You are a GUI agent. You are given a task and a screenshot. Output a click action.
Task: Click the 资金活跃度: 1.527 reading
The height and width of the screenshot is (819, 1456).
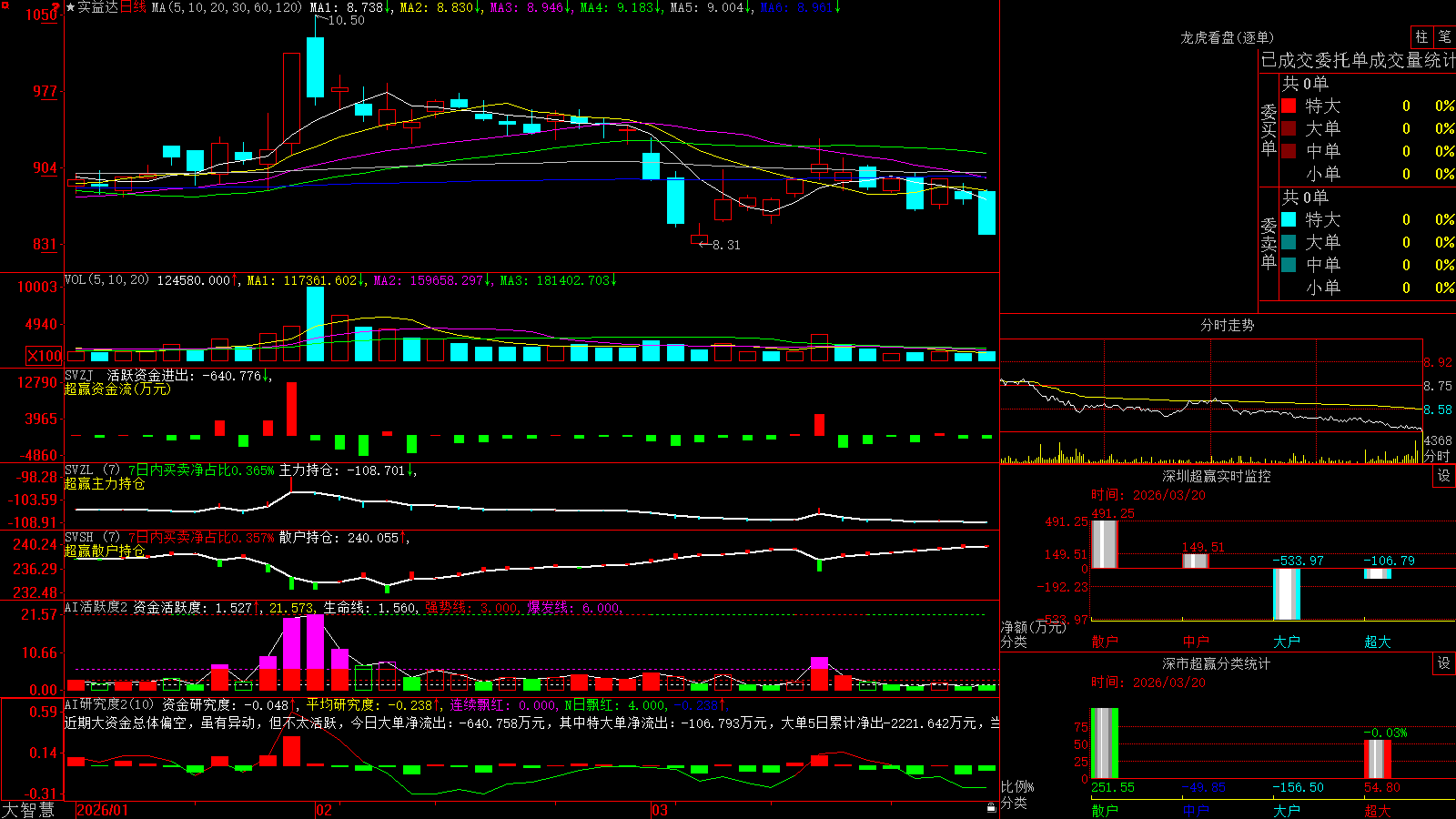197,608
